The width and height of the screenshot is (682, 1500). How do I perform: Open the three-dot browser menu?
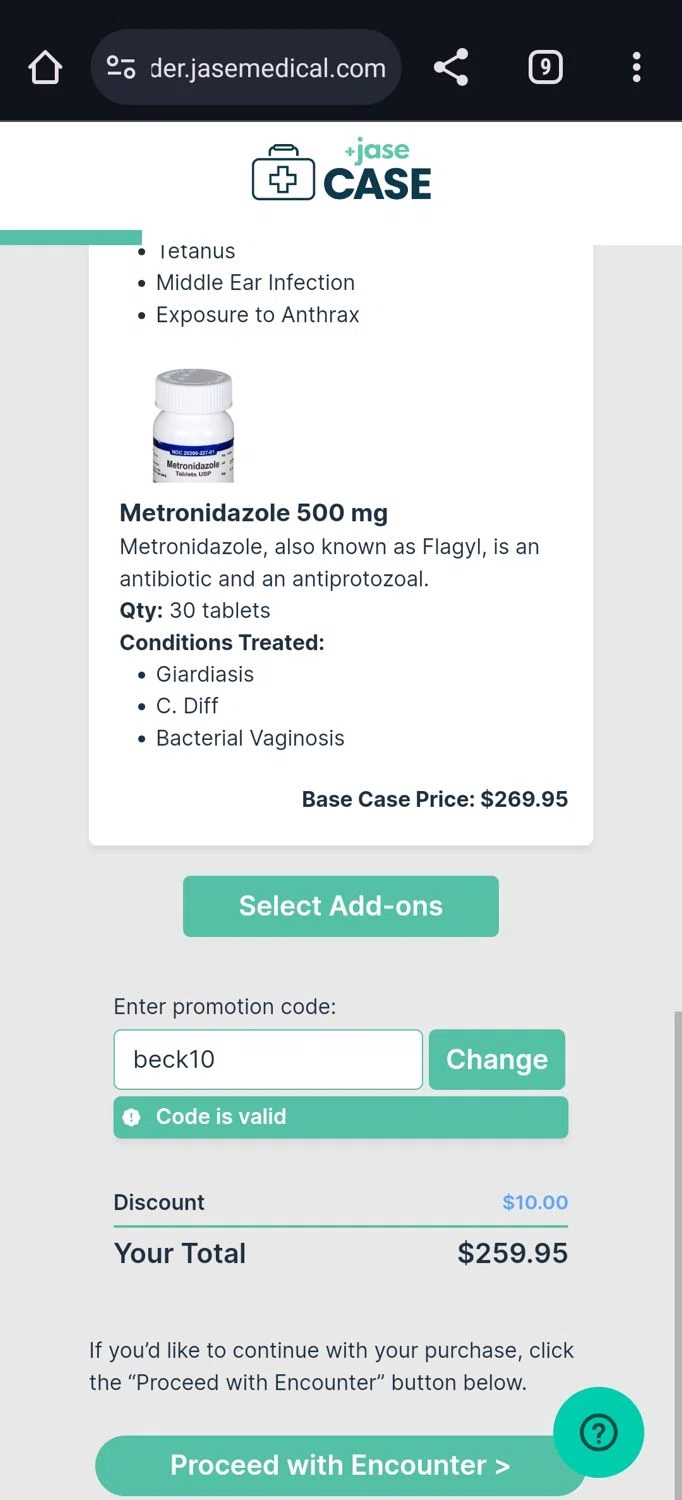click(636, 68)
